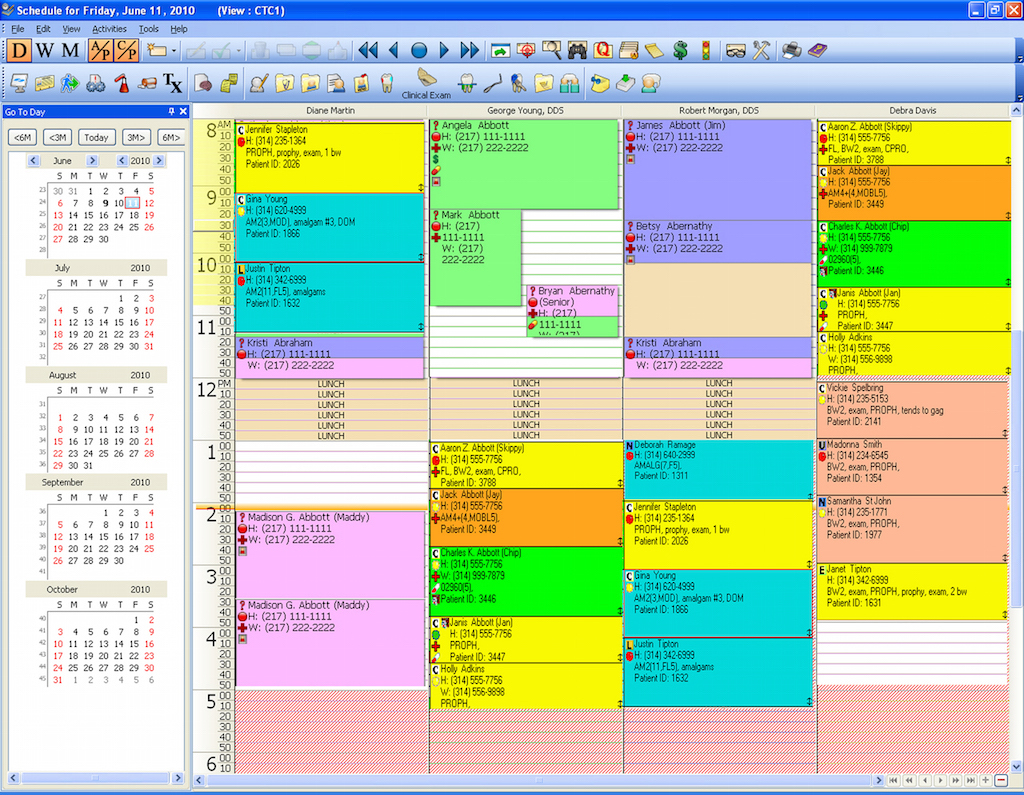The width and height of the screenshot is (1024, 795).
Task: Switch to Month view with M button
Action: (70, 50)
